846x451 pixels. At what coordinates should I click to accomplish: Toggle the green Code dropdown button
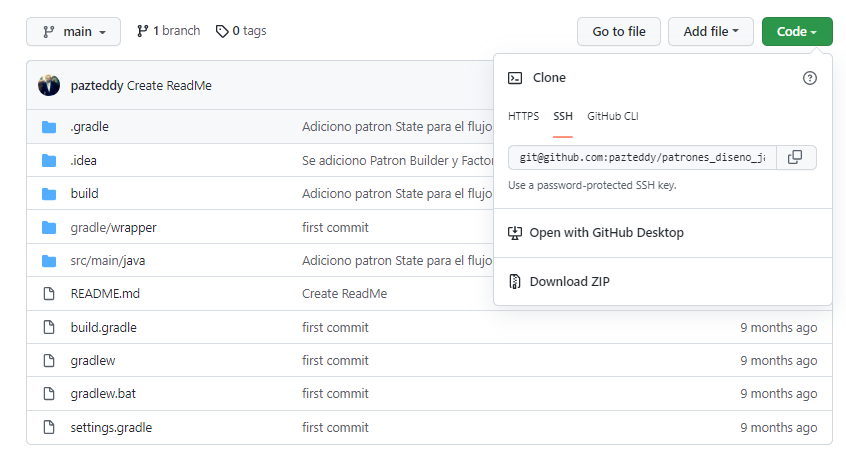797,32
